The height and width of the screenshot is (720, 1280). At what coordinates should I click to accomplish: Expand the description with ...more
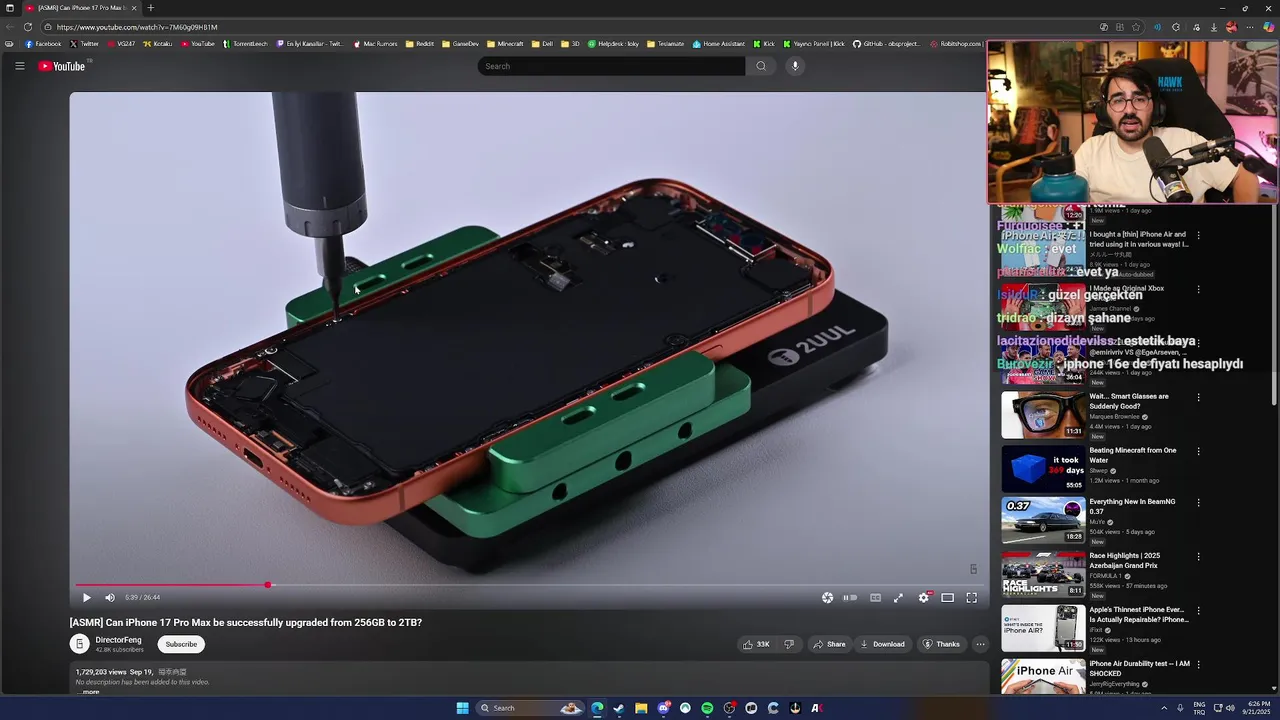click(89, 692)
